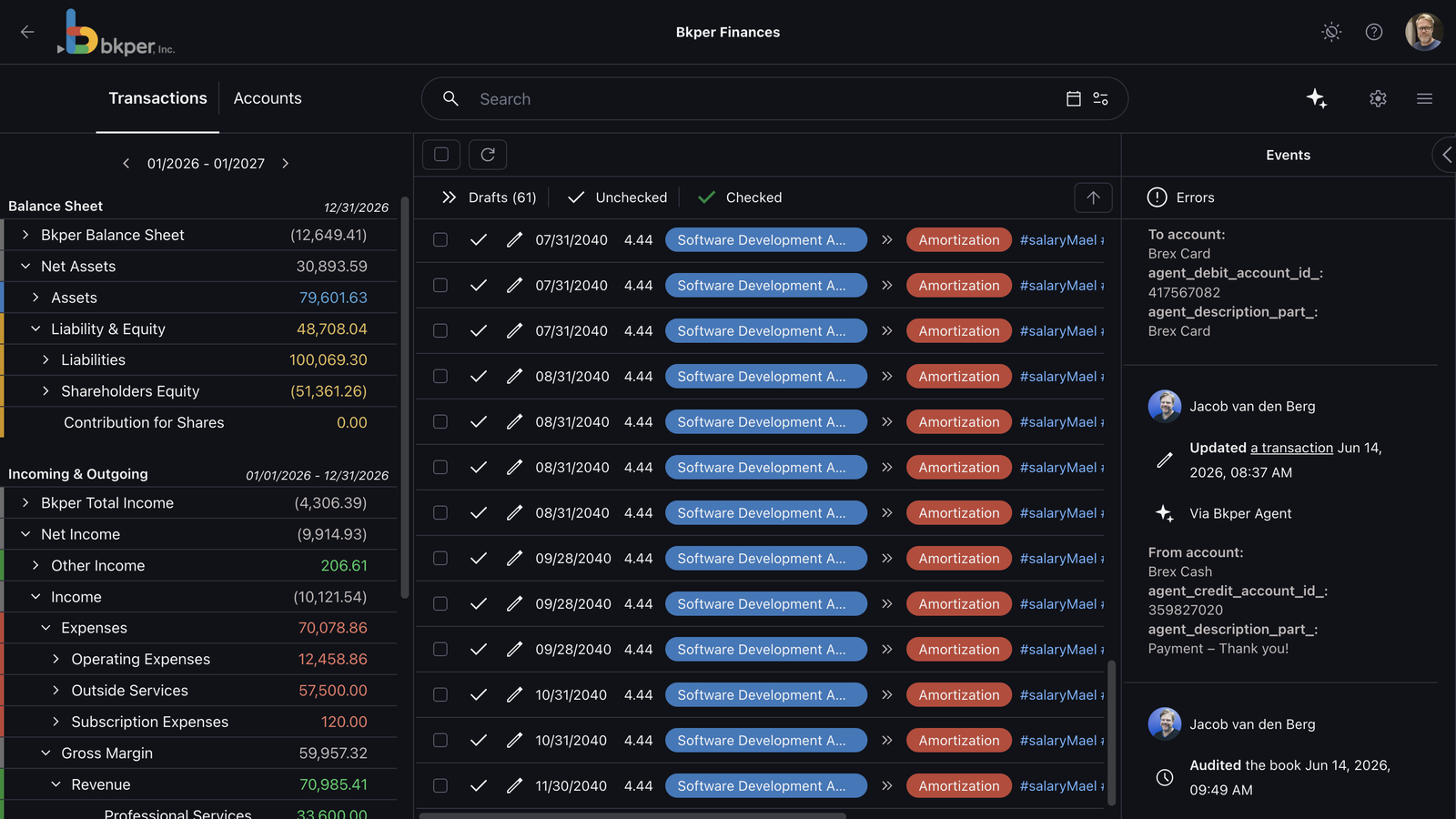The height and width of the screenshot is (819, 1456).
Task: Click the clock icon beside the Audited event
Action: 1165,778
